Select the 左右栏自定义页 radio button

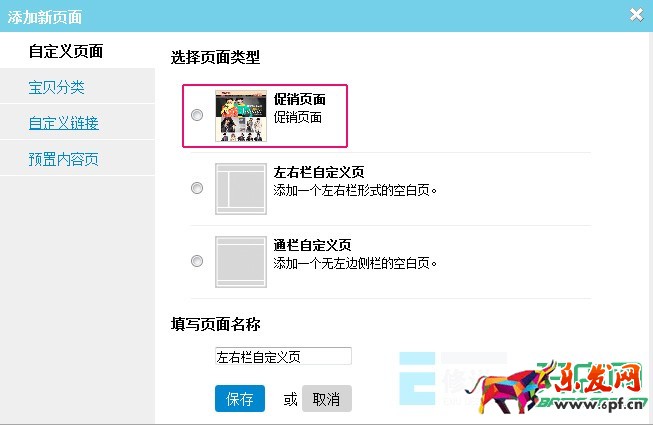(x=197, y=188)
